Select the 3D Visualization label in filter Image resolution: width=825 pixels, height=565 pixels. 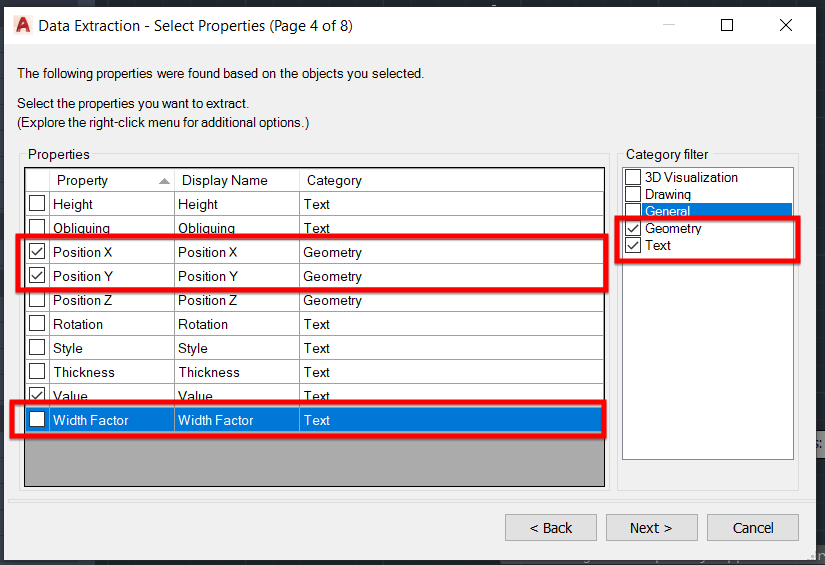691,177
